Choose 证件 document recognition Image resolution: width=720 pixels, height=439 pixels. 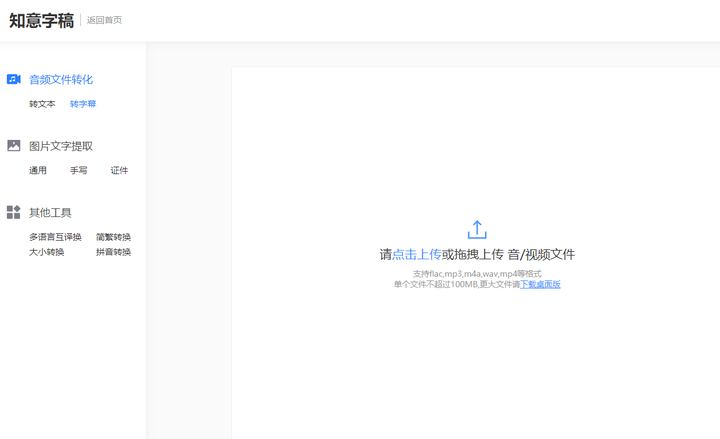tap(119, 170)
